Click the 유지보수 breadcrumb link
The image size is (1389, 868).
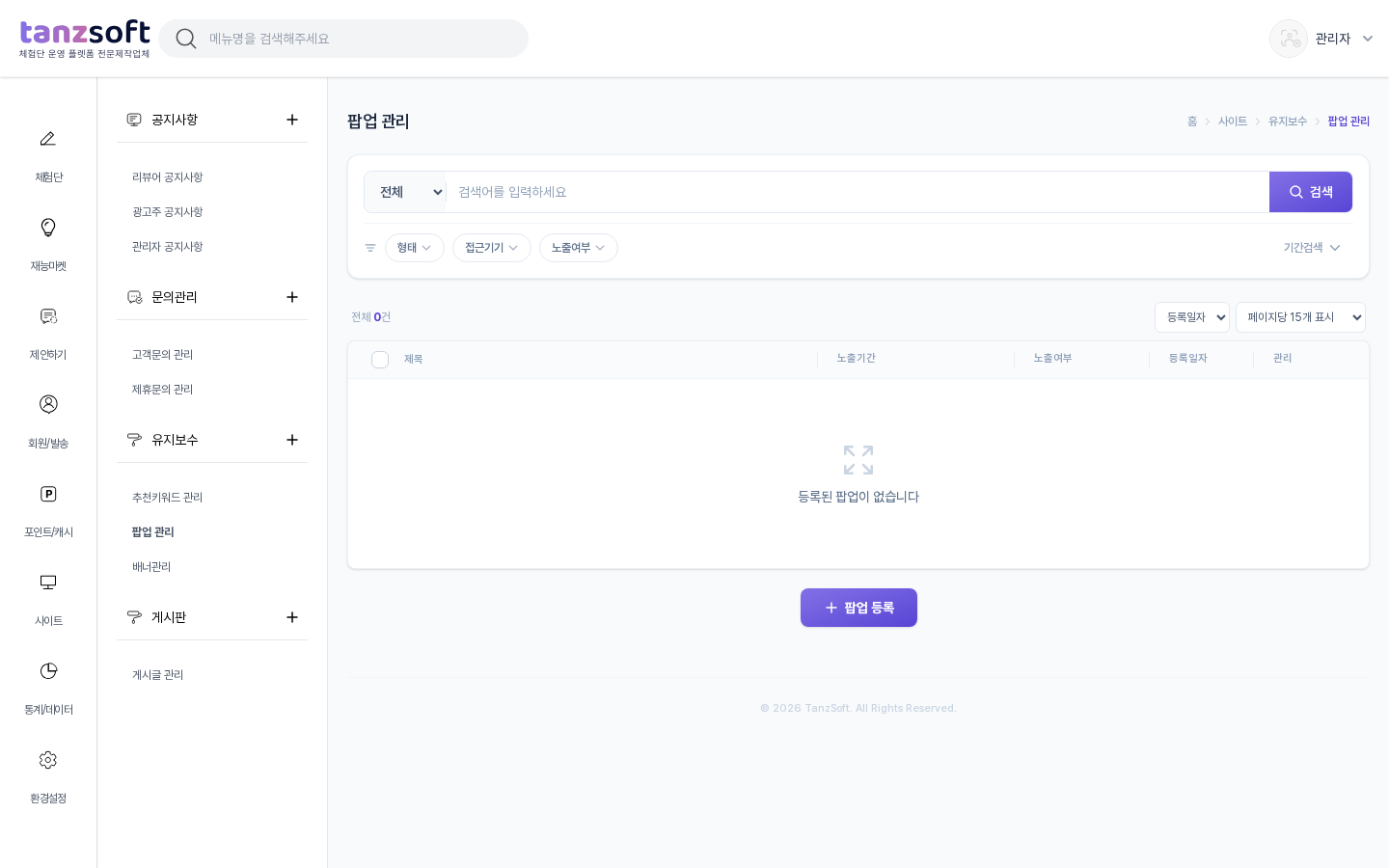(1288, 122)
